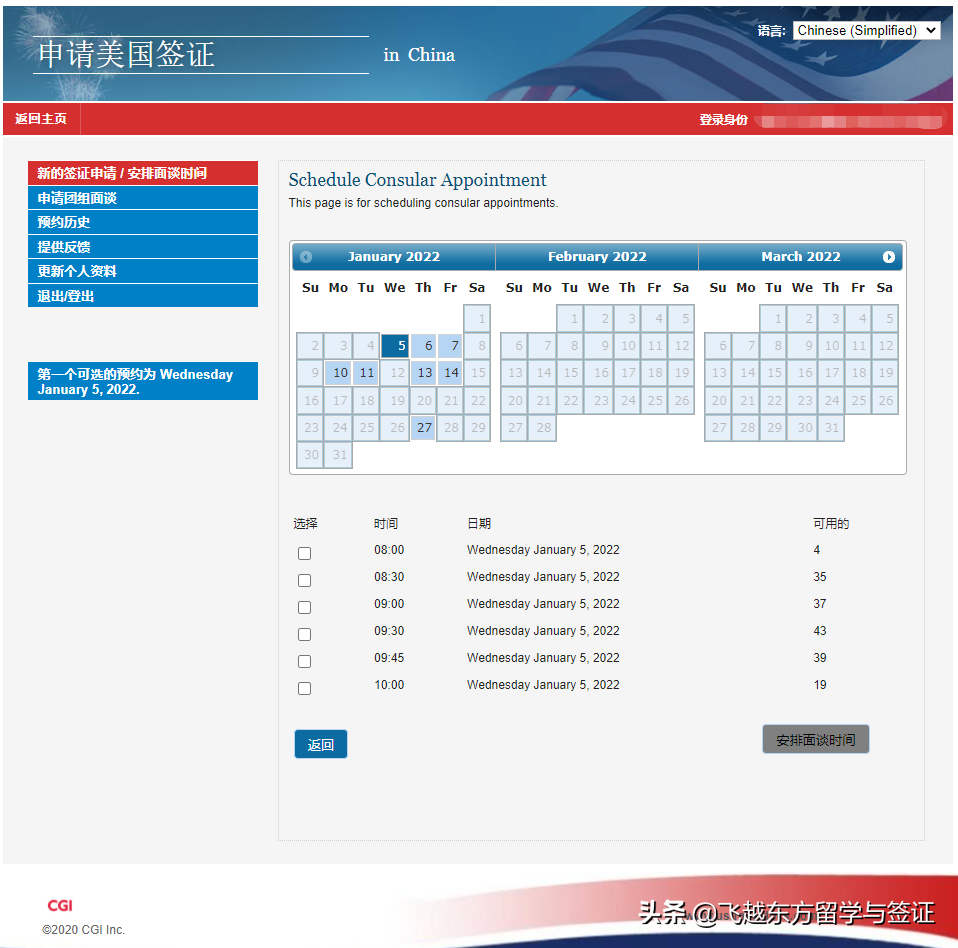Choose January 13 on calendar
Image resolution: width=958 pixels, height=948 pixels.
point(423,373)
